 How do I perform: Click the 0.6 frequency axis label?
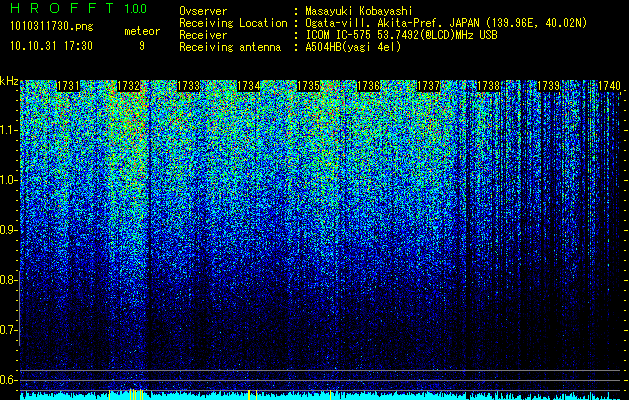point(8,380)
